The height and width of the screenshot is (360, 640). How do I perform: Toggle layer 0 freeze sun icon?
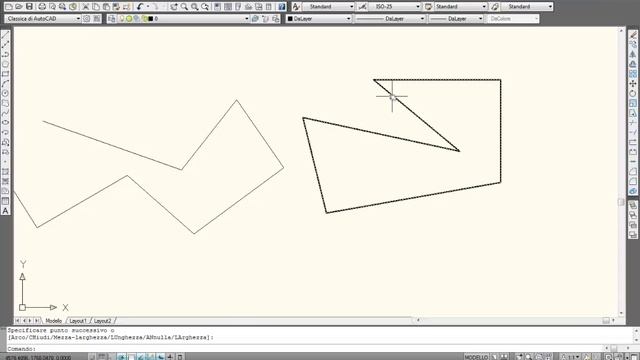click(x=129, y=19)
